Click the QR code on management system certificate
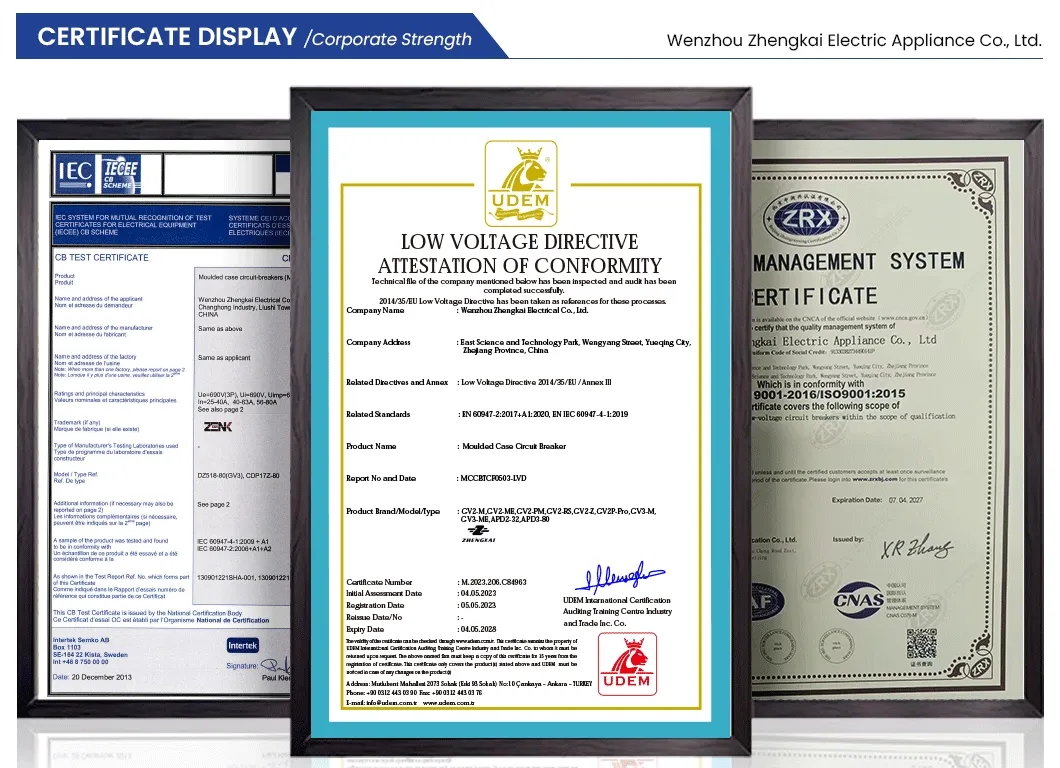1060x768 pixels. pos(921,643)
